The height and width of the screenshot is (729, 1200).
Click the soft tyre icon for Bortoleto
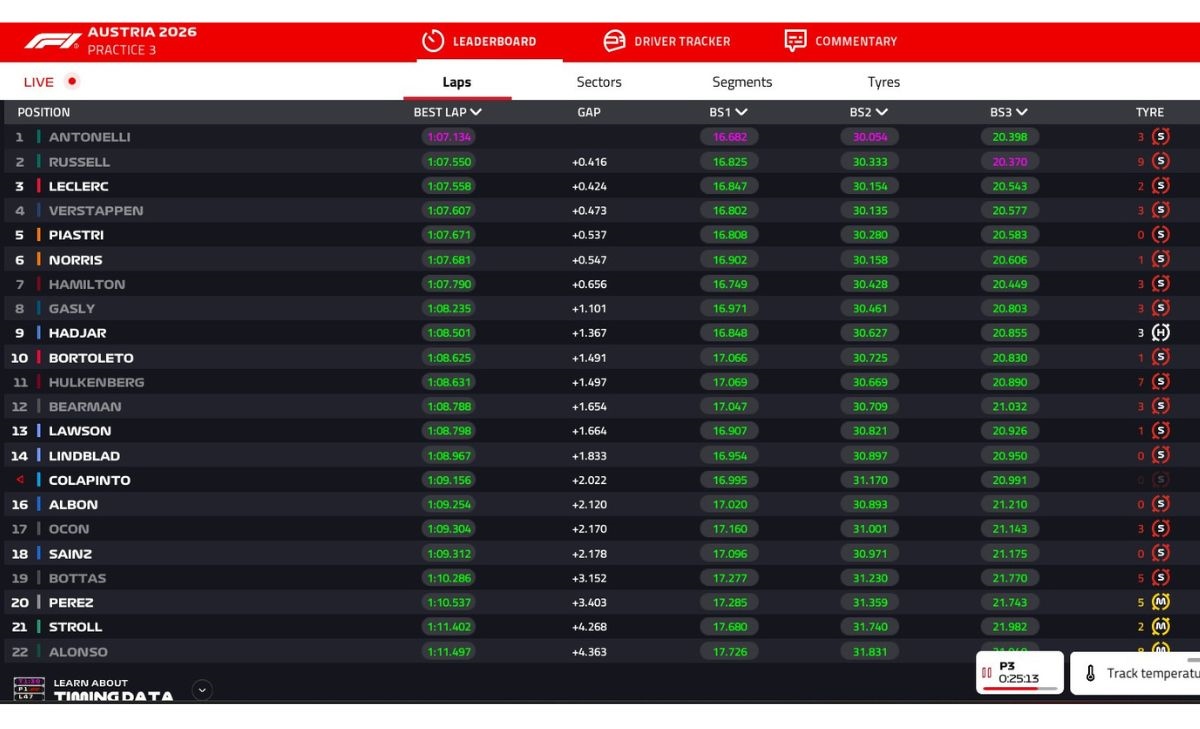tap(1160, 357)
